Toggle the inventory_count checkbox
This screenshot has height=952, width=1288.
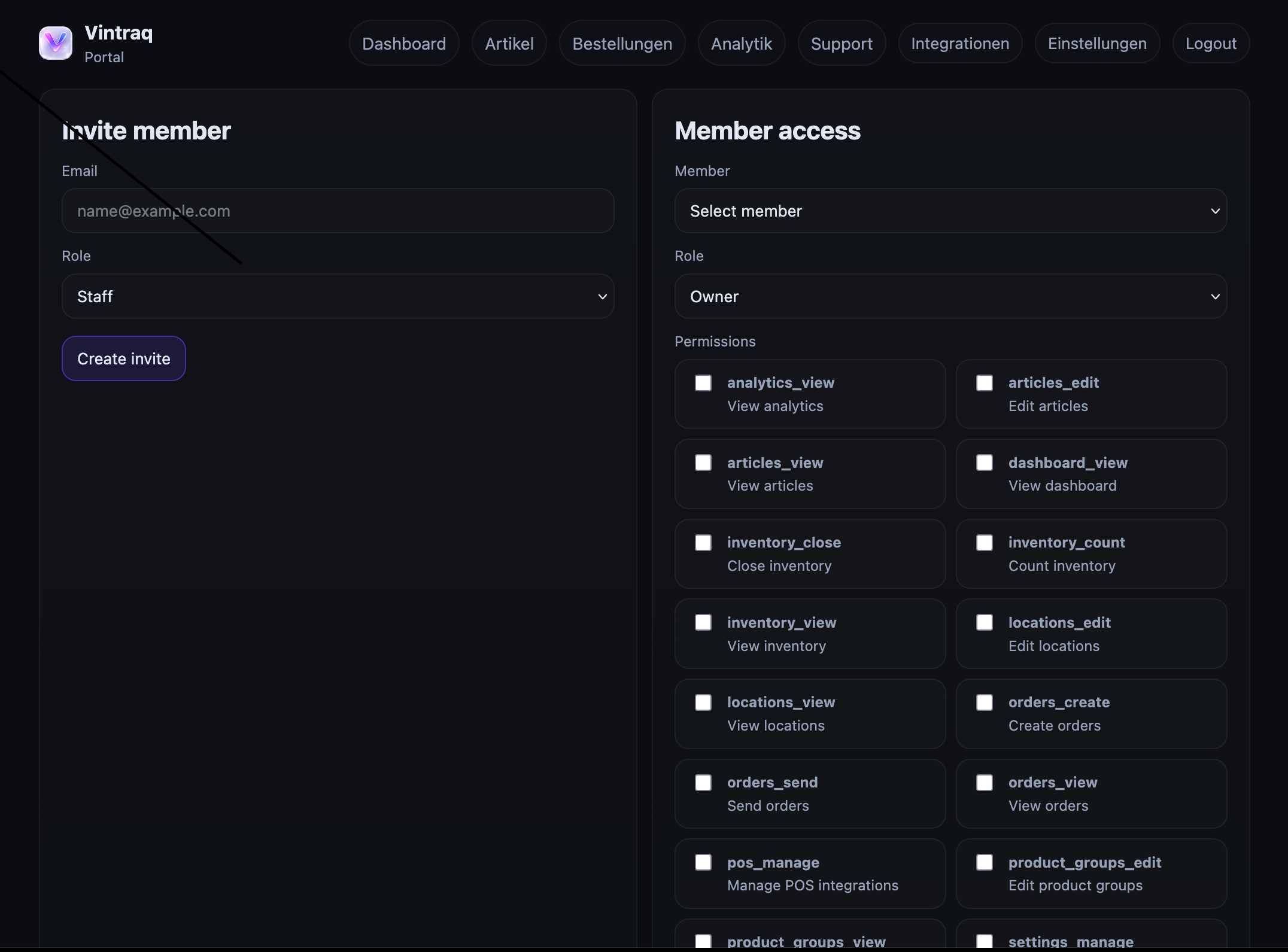click(984, 543)
